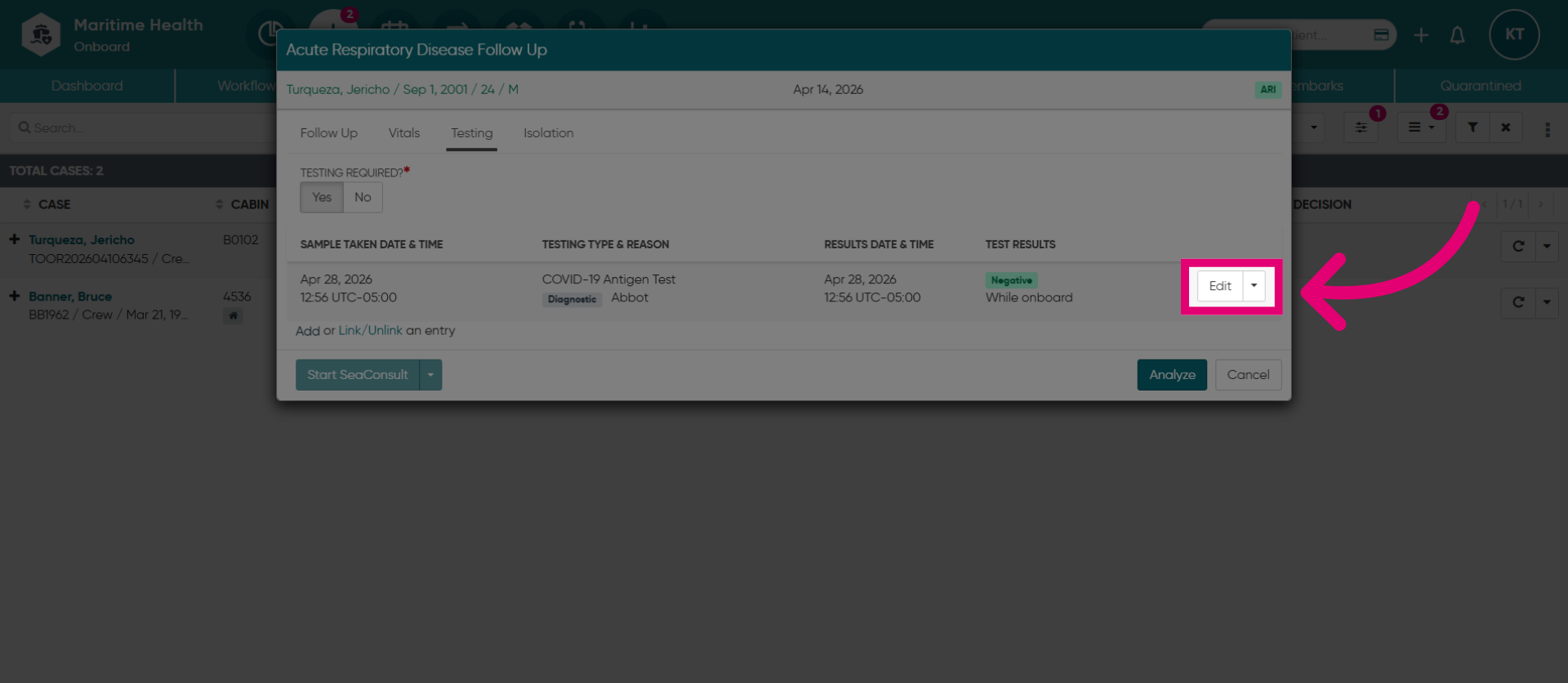
Task: Open Turqueza, Jericho case link in list
Action: click(82, 240)
